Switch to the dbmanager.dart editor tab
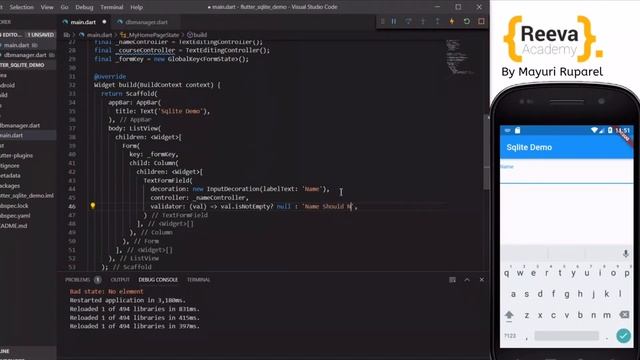Image resolution: width=640 pixels, height=360 pixels. (146, 22)
